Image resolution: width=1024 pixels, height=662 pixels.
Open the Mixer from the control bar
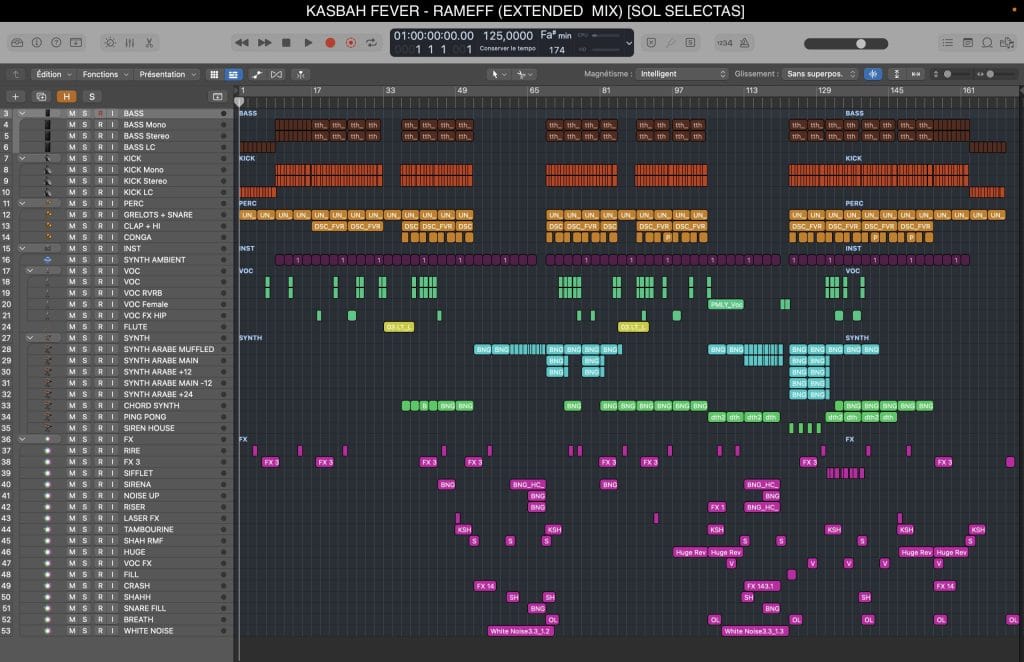(x=128, y=43)
